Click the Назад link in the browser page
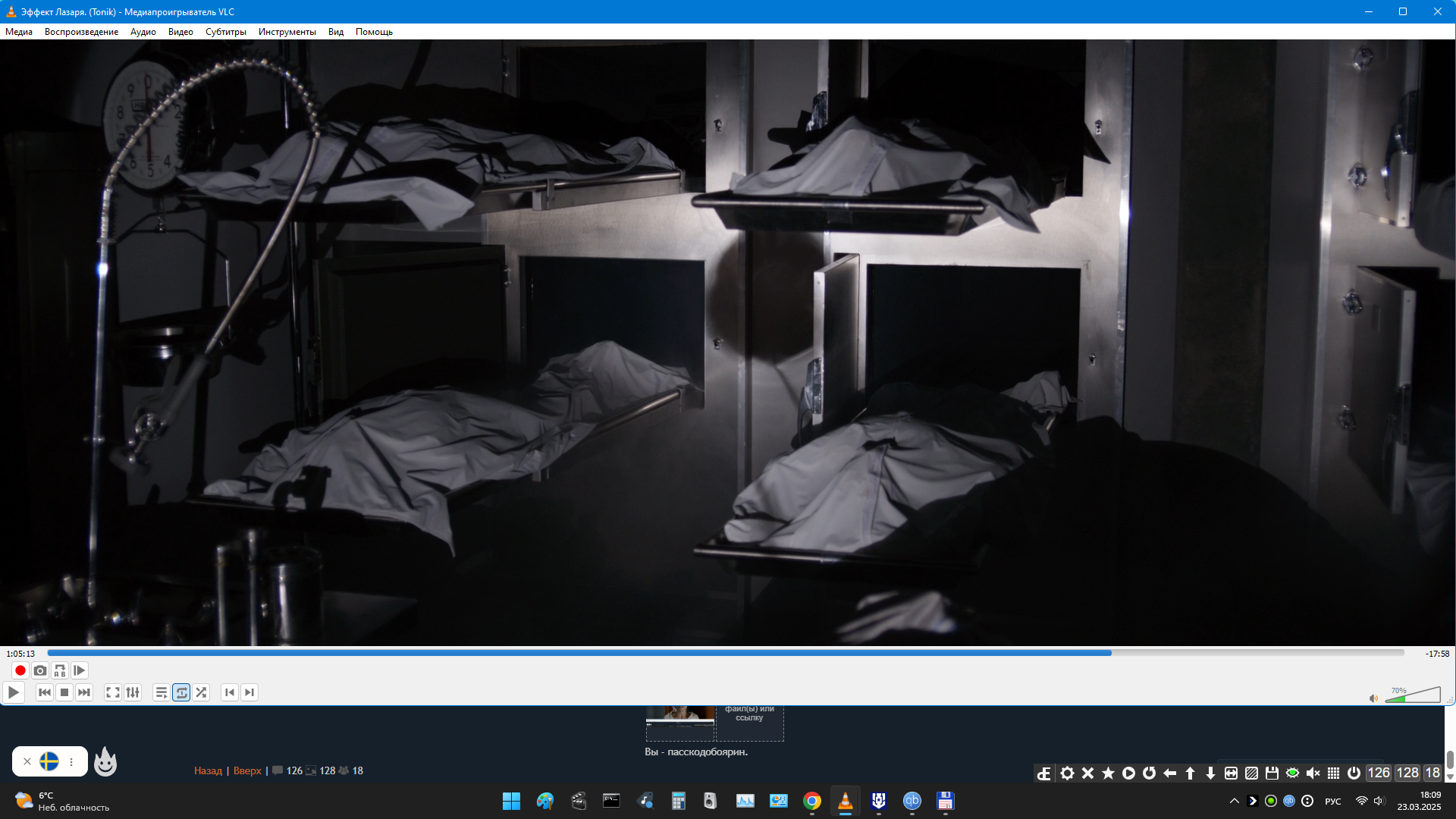This screenshot has height=819, width=1456. (x=208, y=770)
